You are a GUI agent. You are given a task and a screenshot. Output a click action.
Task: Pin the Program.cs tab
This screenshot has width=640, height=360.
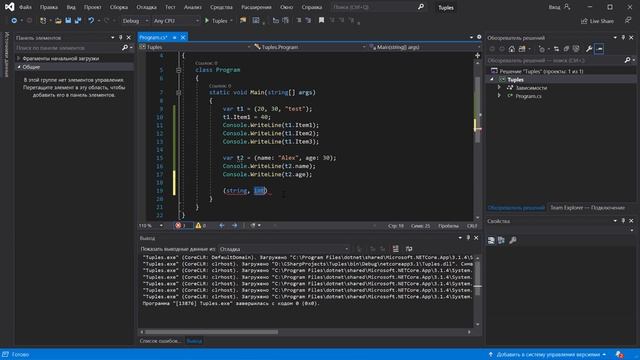click(x=174, y=37)
